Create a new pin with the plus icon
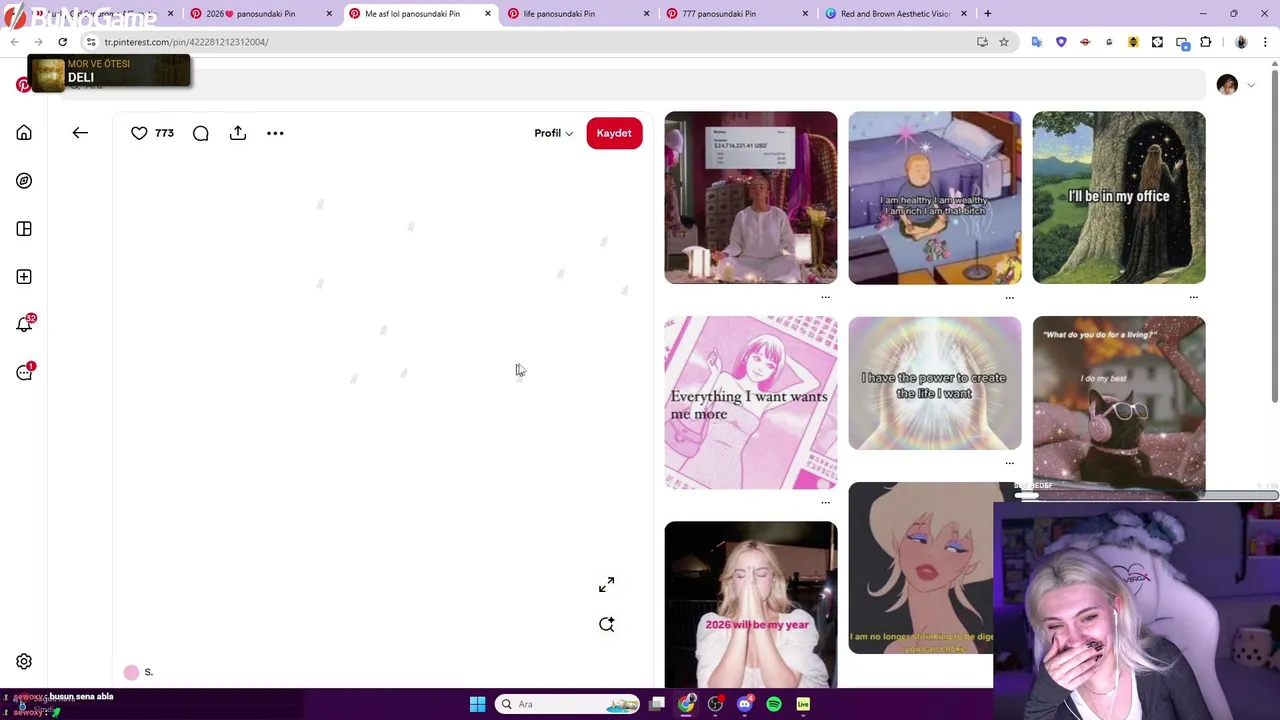The width and height of the screenshot is (1280, 720). coord(24,277)
